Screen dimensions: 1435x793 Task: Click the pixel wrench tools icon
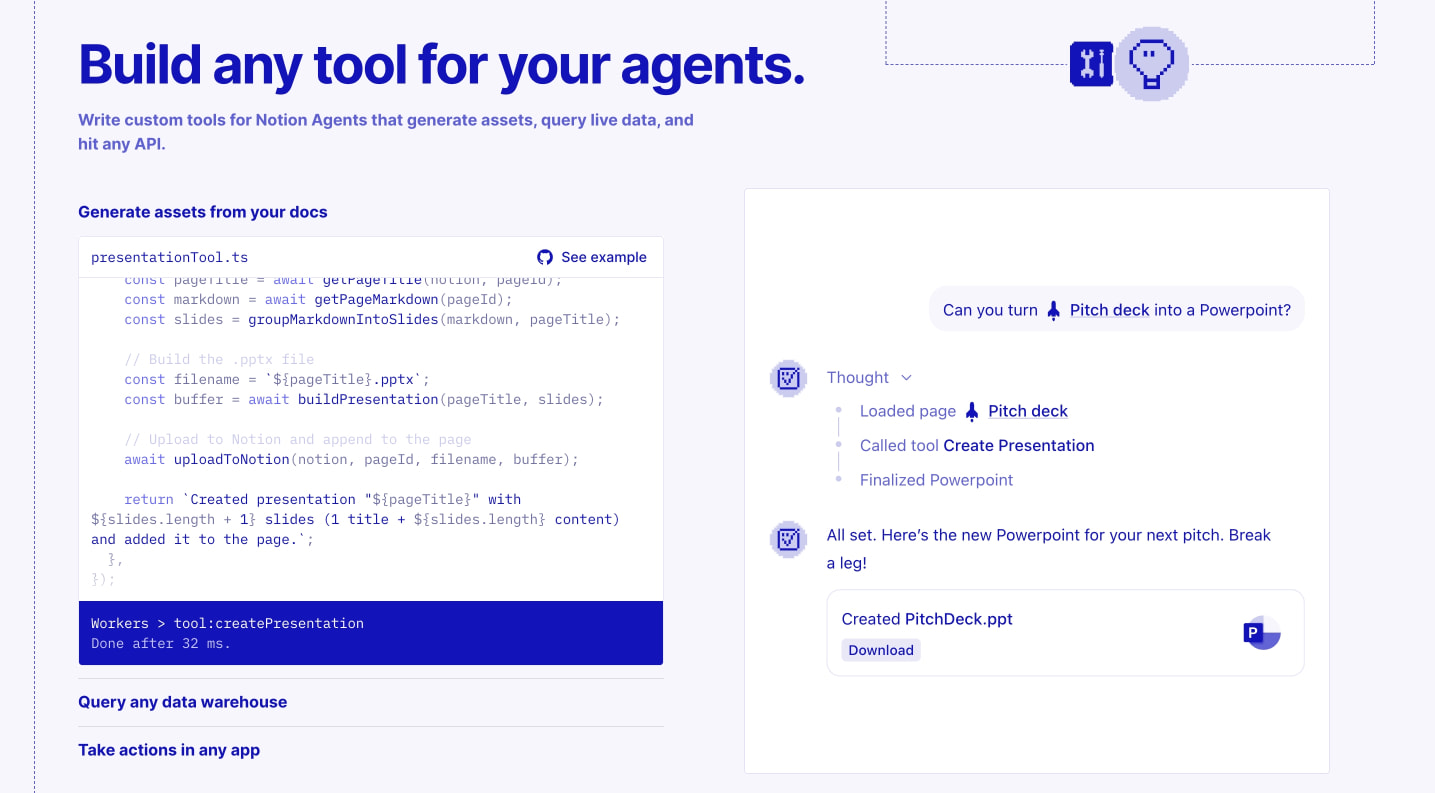tap(1091, 64)
